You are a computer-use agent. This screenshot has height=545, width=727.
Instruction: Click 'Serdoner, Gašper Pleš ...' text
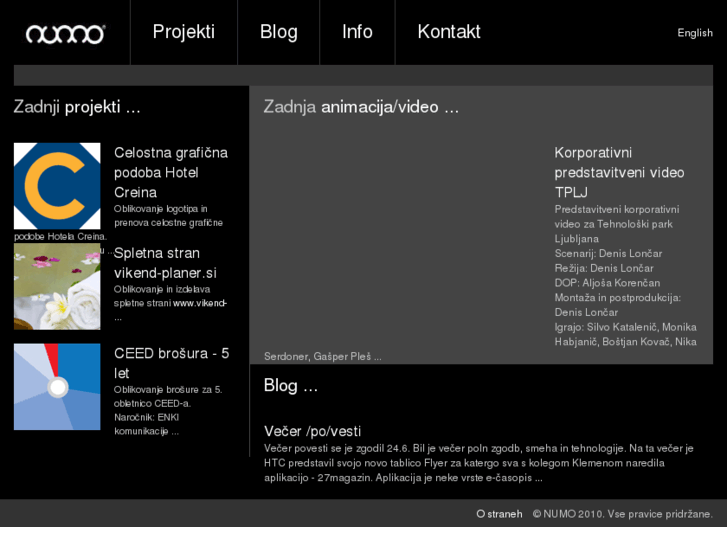pyautogui.click(x=323, y=356)
